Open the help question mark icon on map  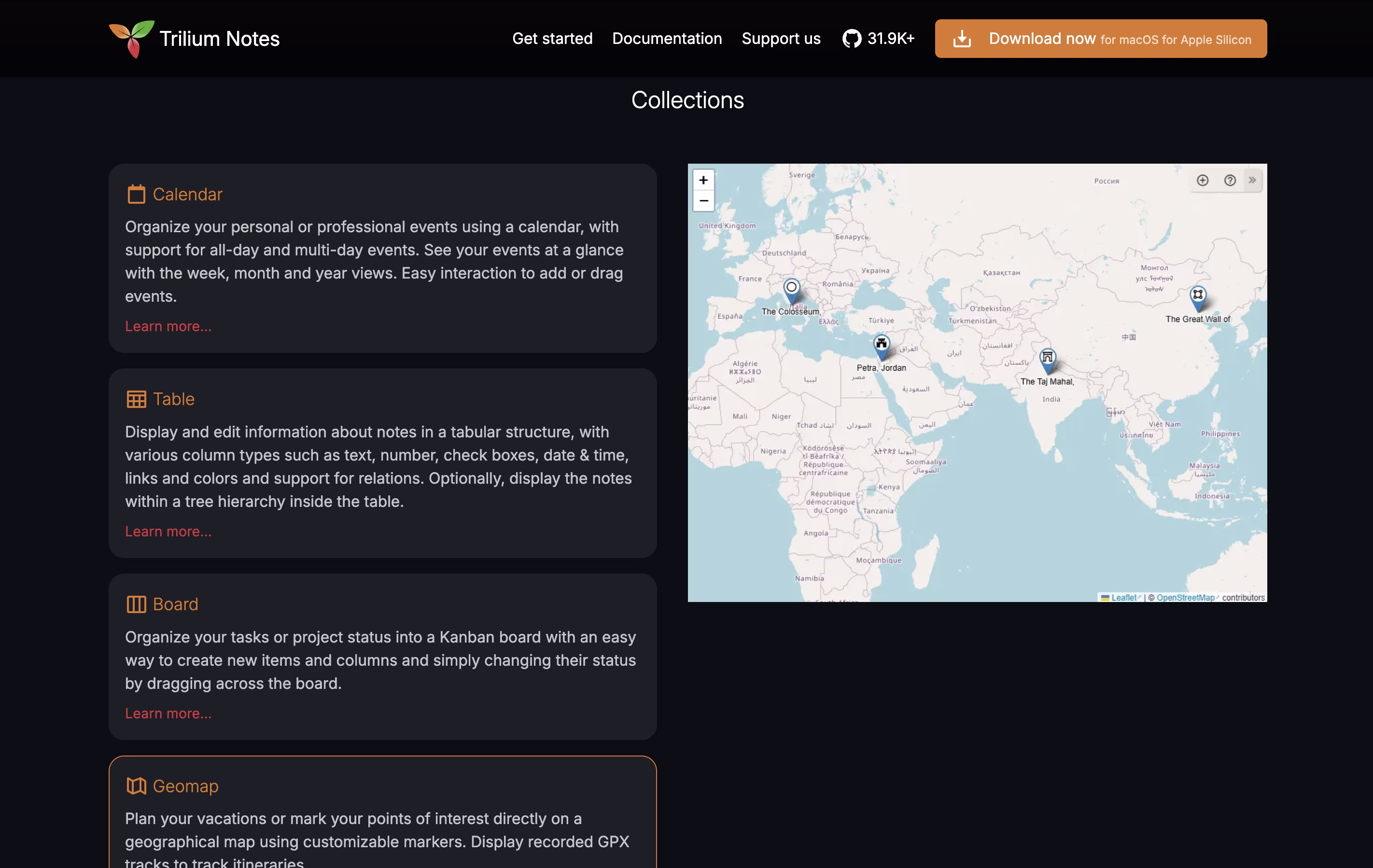1230,180
